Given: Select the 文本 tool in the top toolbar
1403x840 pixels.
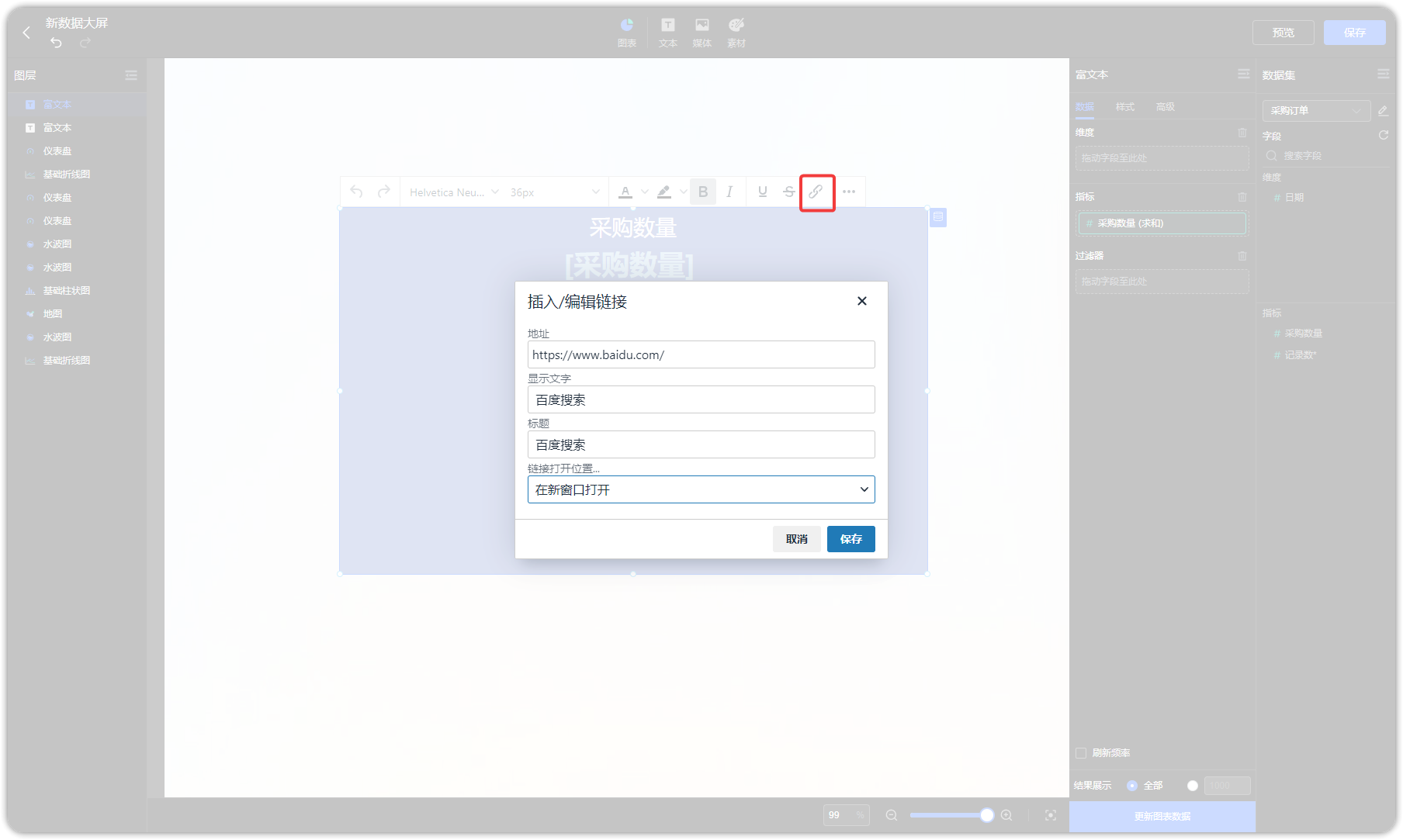Looking at the screenshot, I should tap(667, 32).
